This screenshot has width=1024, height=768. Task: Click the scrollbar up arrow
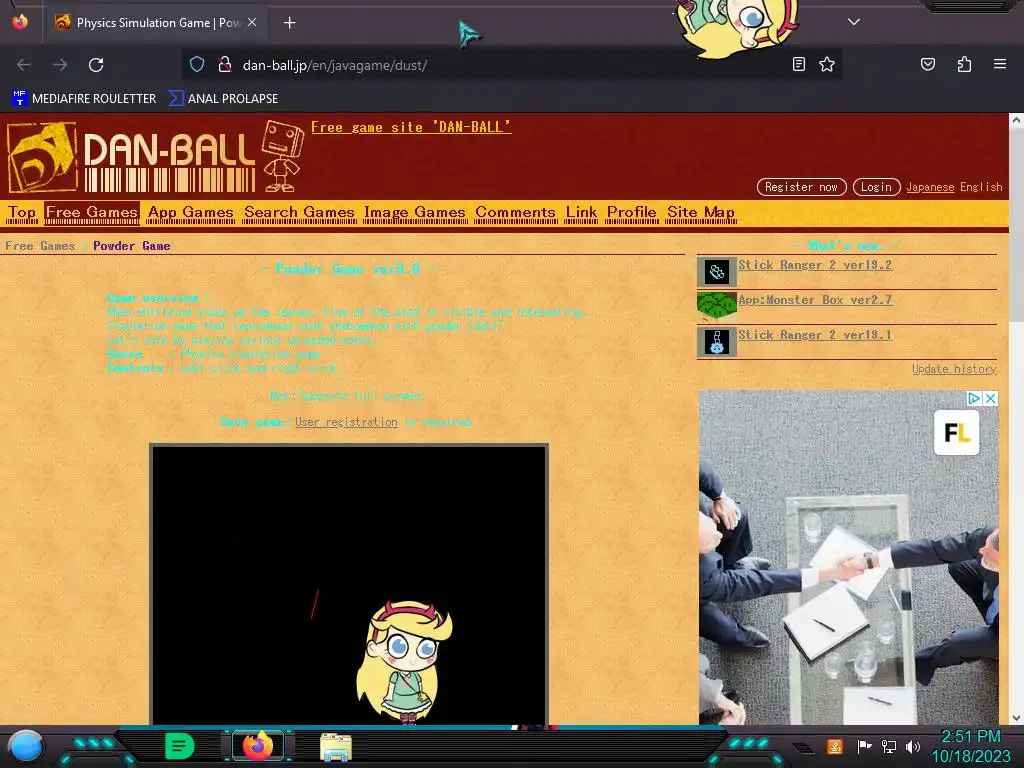(x=1016, y=120)
